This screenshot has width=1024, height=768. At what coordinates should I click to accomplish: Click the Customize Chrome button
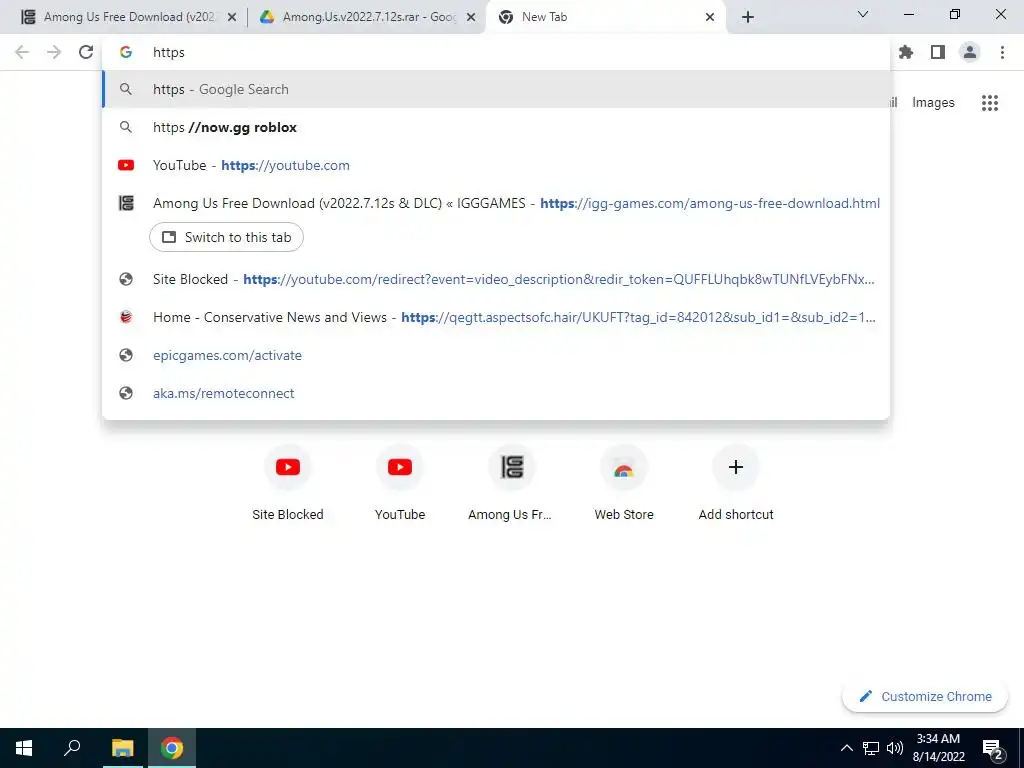tap(925, 696)
